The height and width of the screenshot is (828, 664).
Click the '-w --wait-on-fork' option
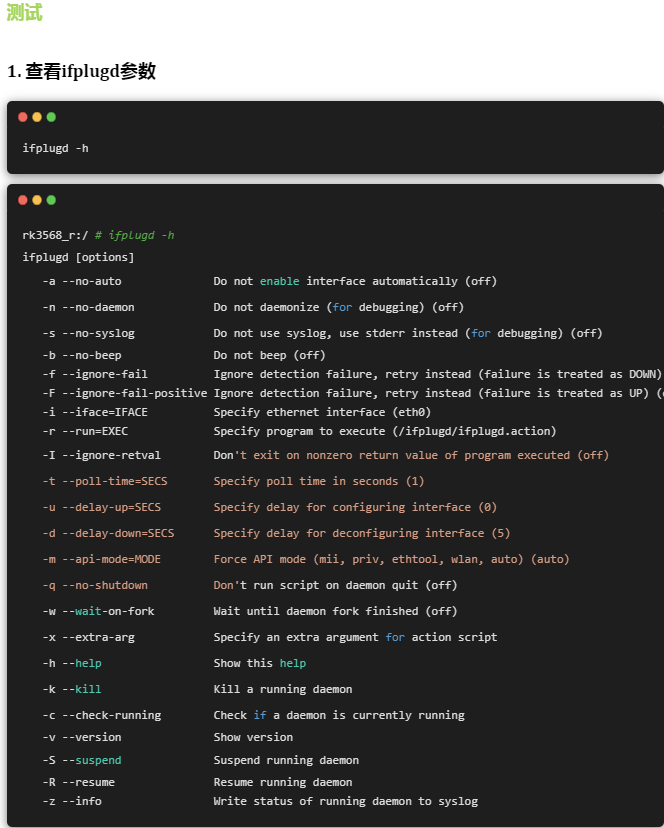[x=98, y=611]
